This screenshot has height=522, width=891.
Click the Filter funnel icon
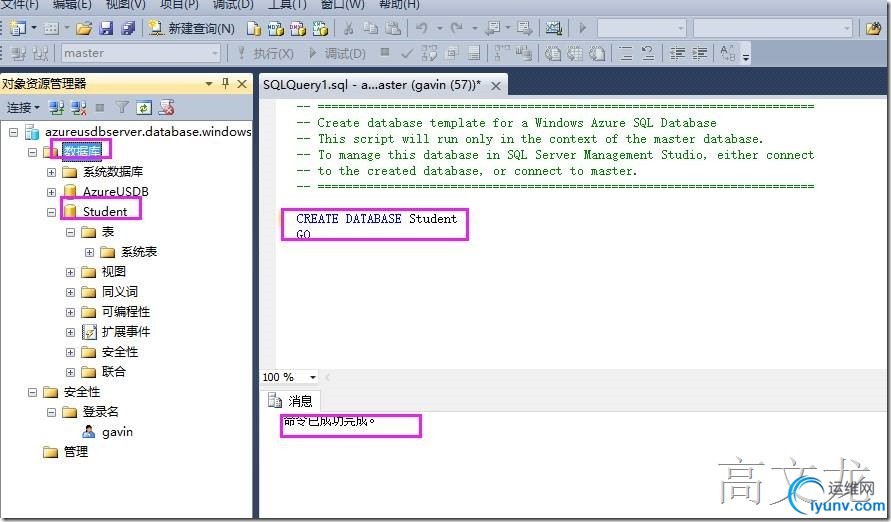pos(122,107)
